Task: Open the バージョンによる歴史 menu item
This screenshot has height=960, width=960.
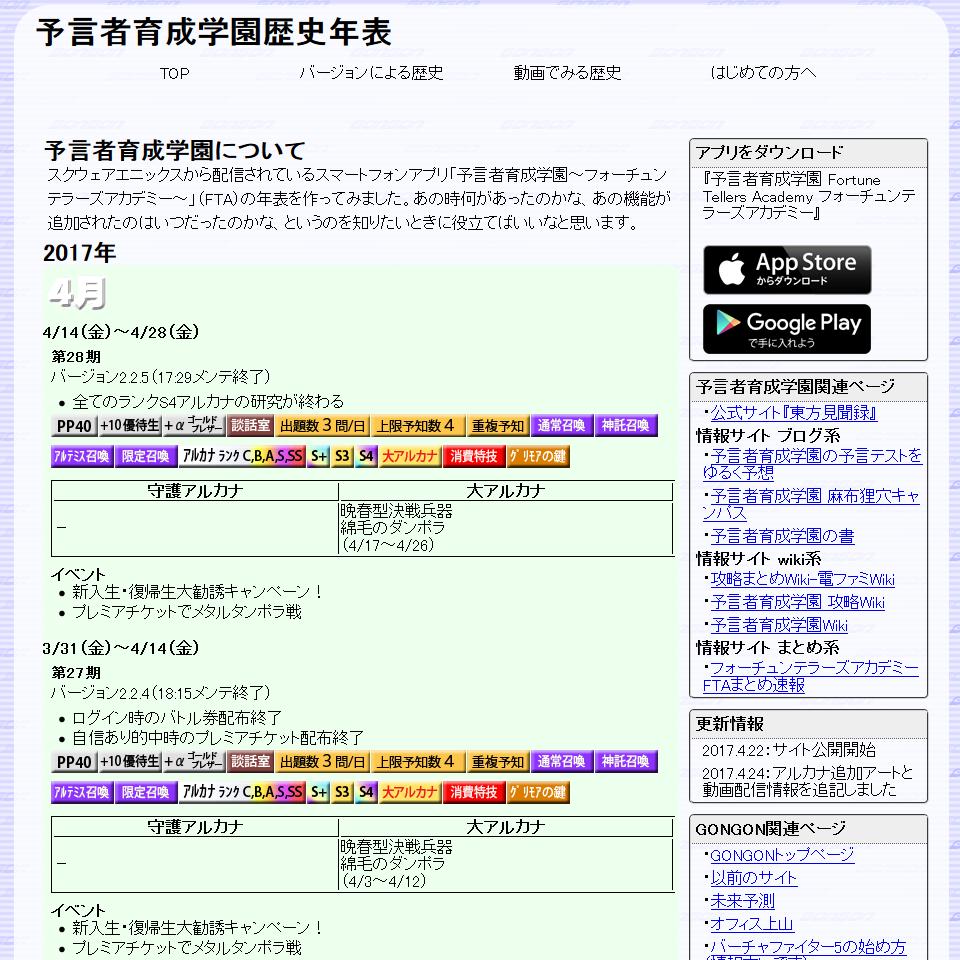Action: (x=371, y=73)
